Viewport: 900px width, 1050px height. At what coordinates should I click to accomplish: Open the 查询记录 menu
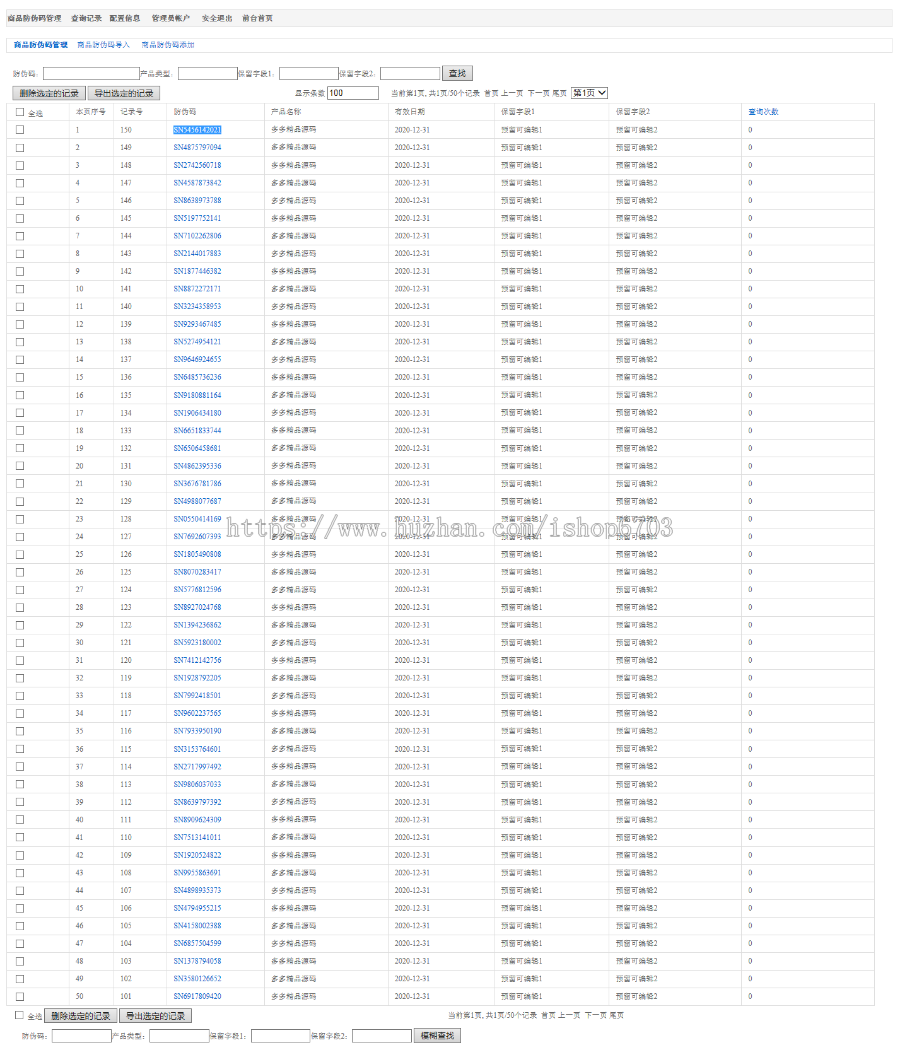[x=86, y=18]
